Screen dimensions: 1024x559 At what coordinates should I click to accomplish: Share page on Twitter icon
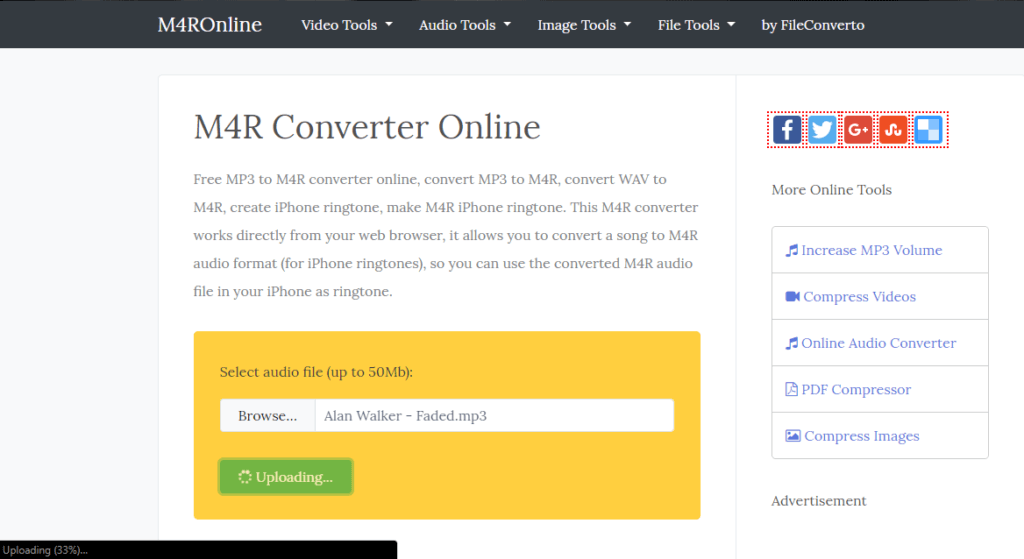[x=822, y=129]
